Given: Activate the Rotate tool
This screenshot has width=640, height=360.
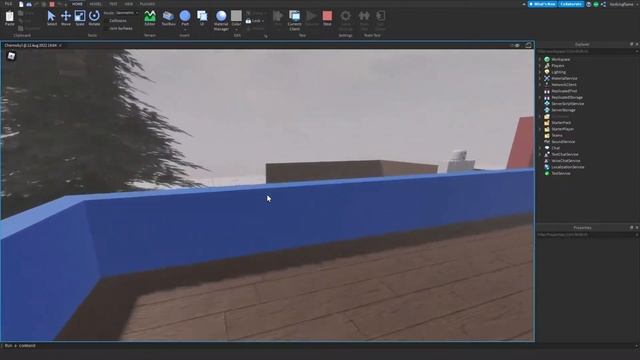Looking at the screenshot, I should pyautogui.click(x=94, y=18).
